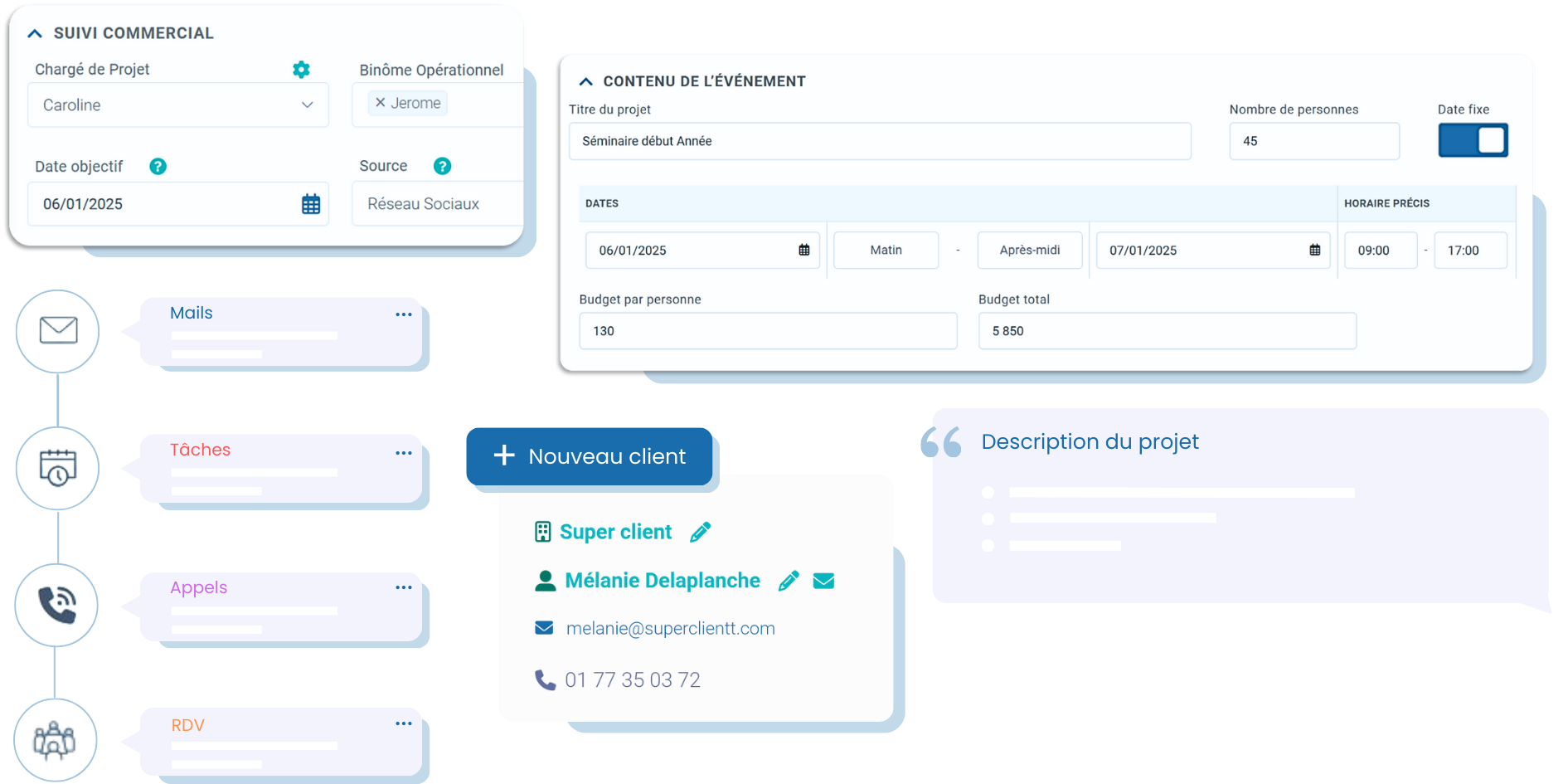Click the Tâches calendar-clock circle icon
Image resolution: width=1568 pixels, height=784 pixels.
58,469
